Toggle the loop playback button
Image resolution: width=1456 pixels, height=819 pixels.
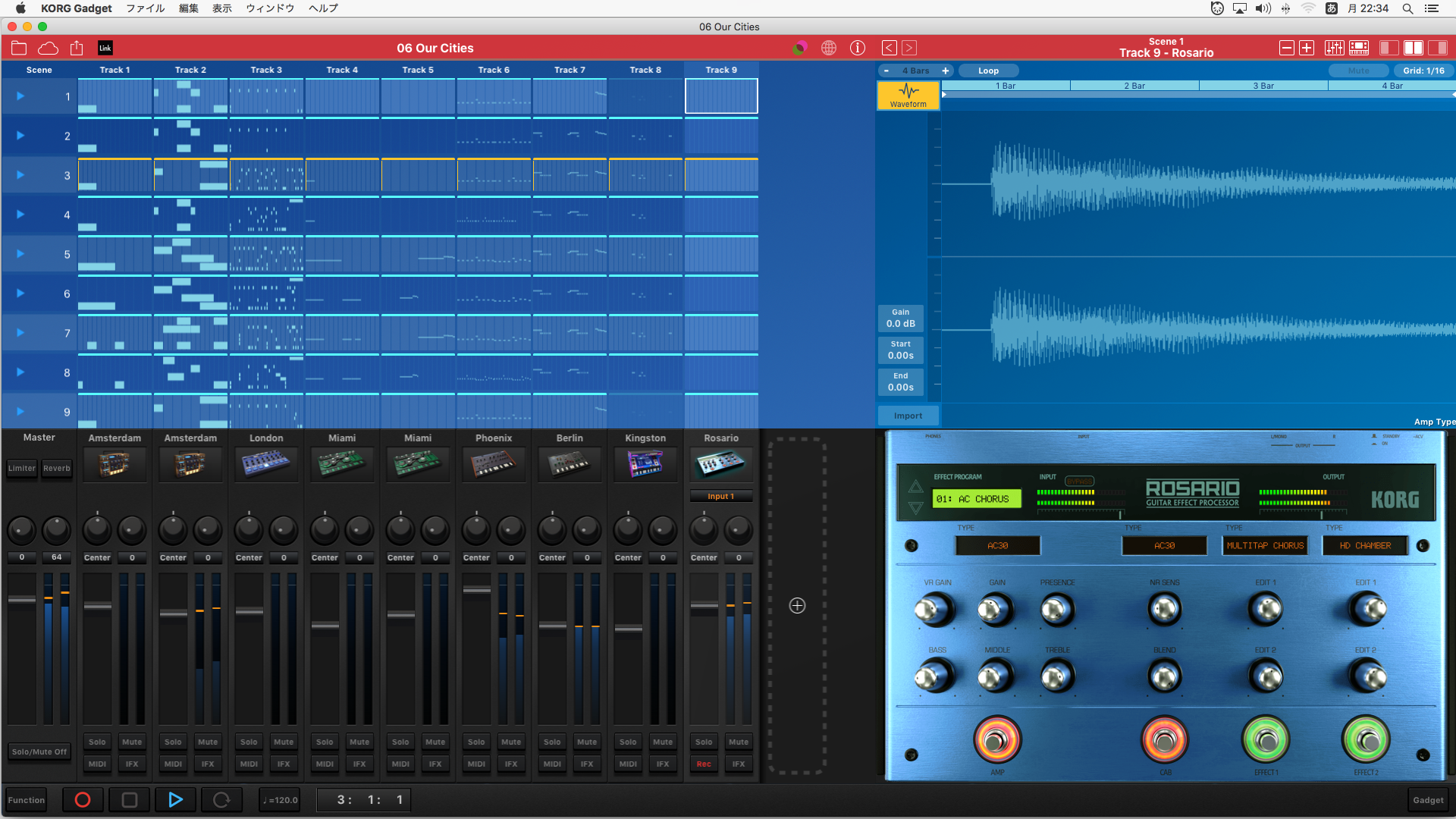(221, 799)
